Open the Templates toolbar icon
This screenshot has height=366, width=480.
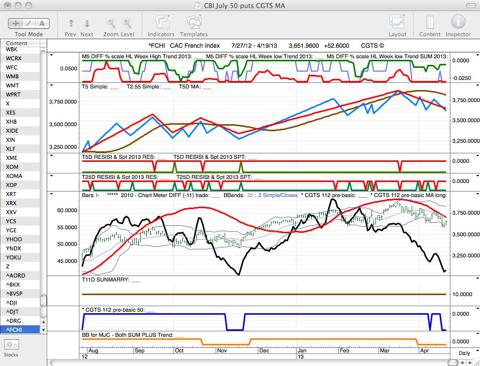pyautogui.click(x=194, y=23)
